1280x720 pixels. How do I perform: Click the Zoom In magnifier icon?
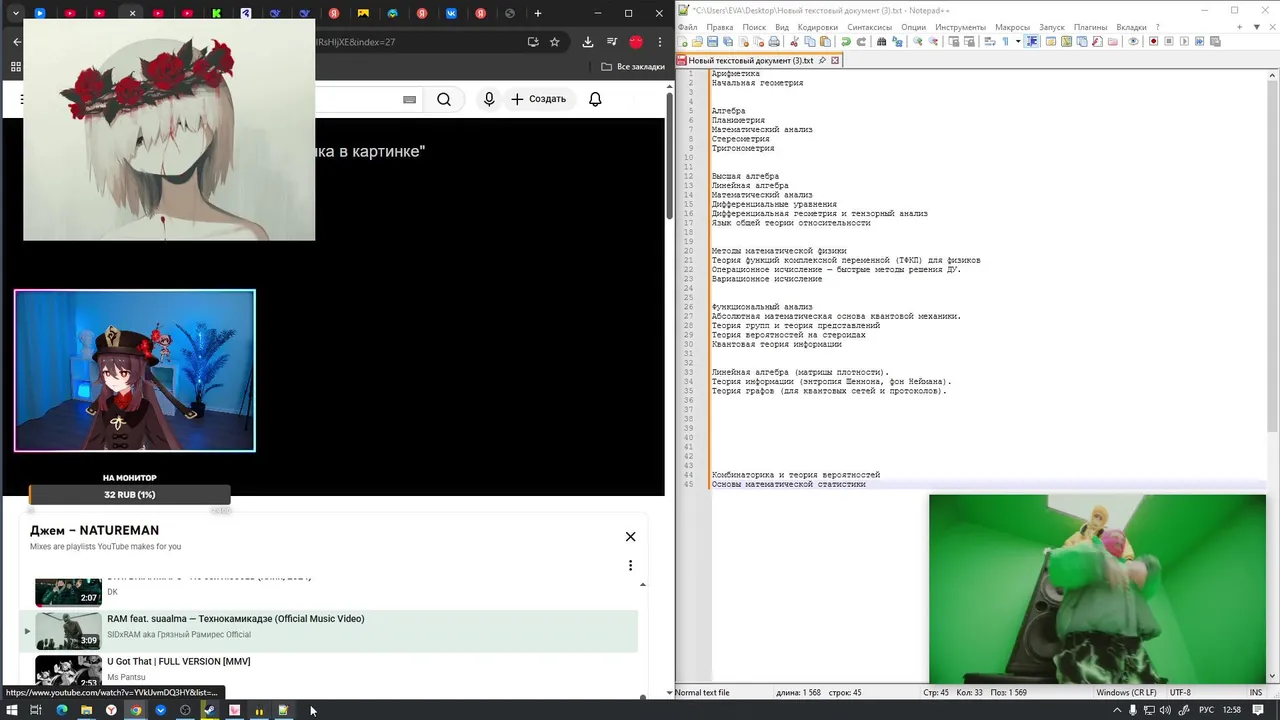[918, 41]
